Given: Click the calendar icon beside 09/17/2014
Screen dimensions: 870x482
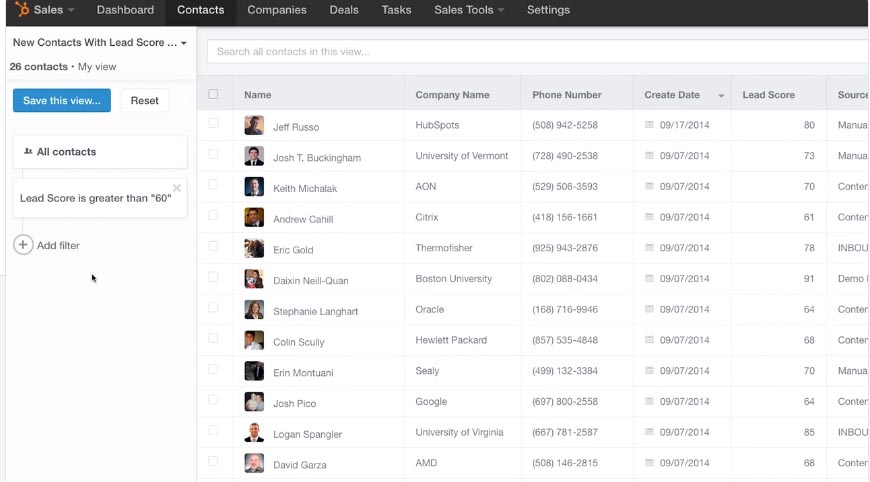Looking at the screenshot, I should [x=649, y=125].
